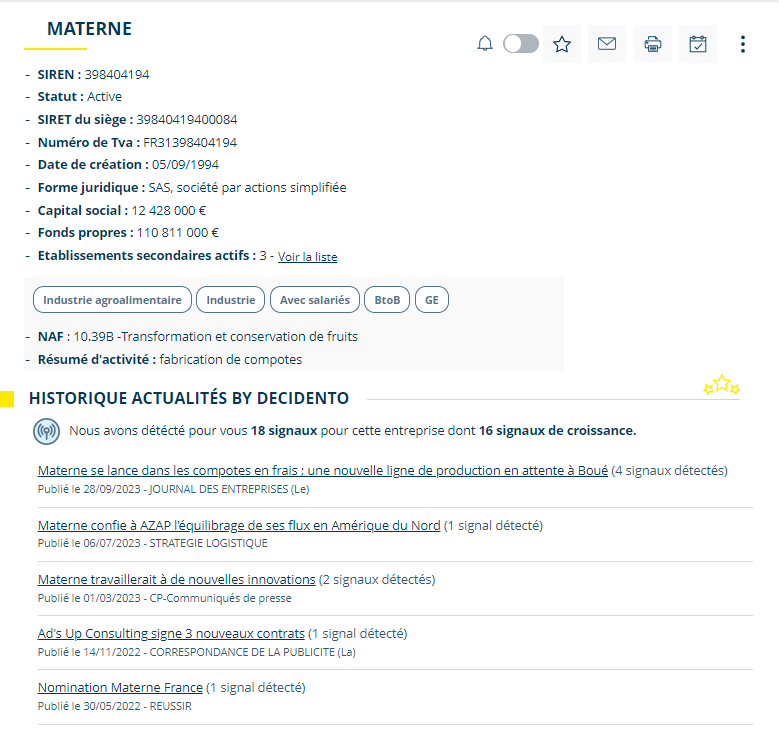Click the SIREN number 398404194
Viewport: 779px width, 732px height.
click(x=117, y=75)
